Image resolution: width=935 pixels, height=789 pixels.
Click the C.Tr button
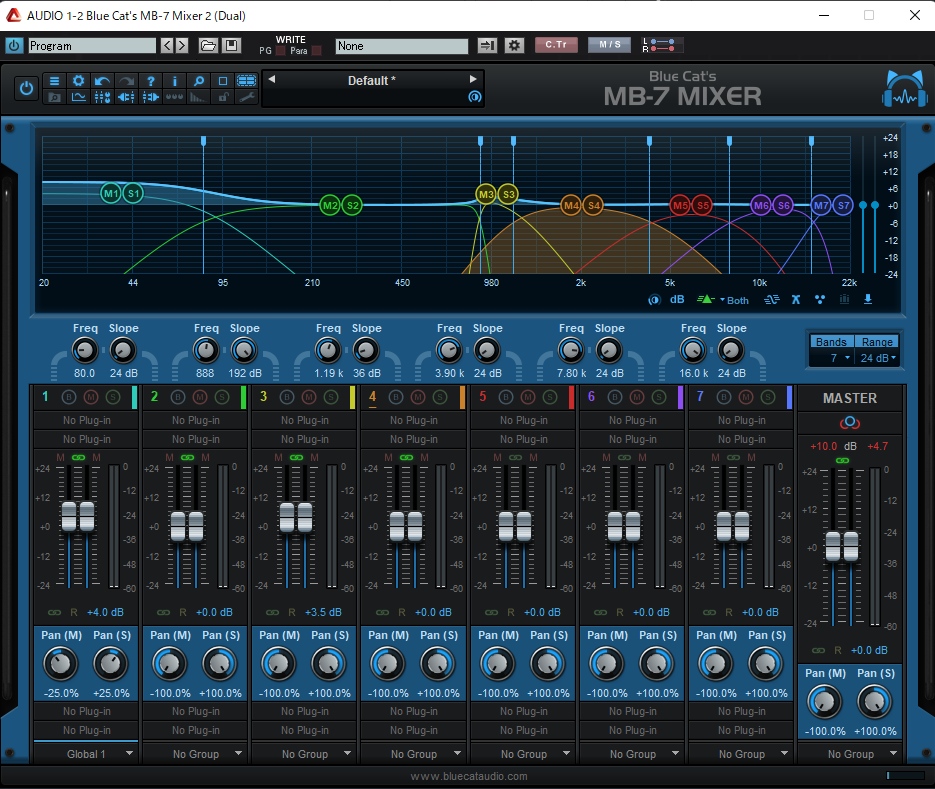[x=556, y=45]
